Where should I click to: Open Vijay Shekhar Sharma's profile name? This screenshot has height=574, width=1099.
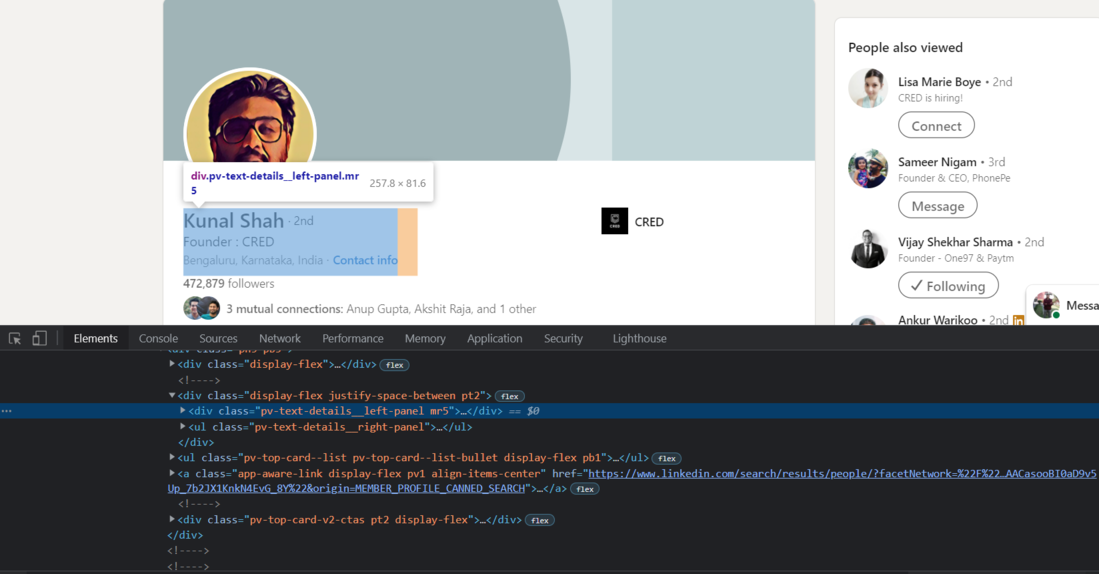(955, 242)
